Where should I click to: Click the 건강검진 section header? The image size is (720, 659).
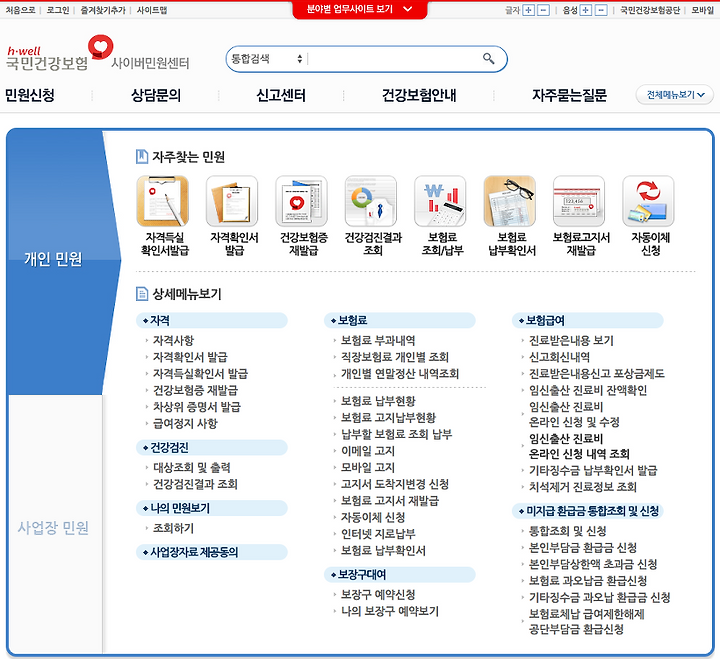tap(212, 448)
